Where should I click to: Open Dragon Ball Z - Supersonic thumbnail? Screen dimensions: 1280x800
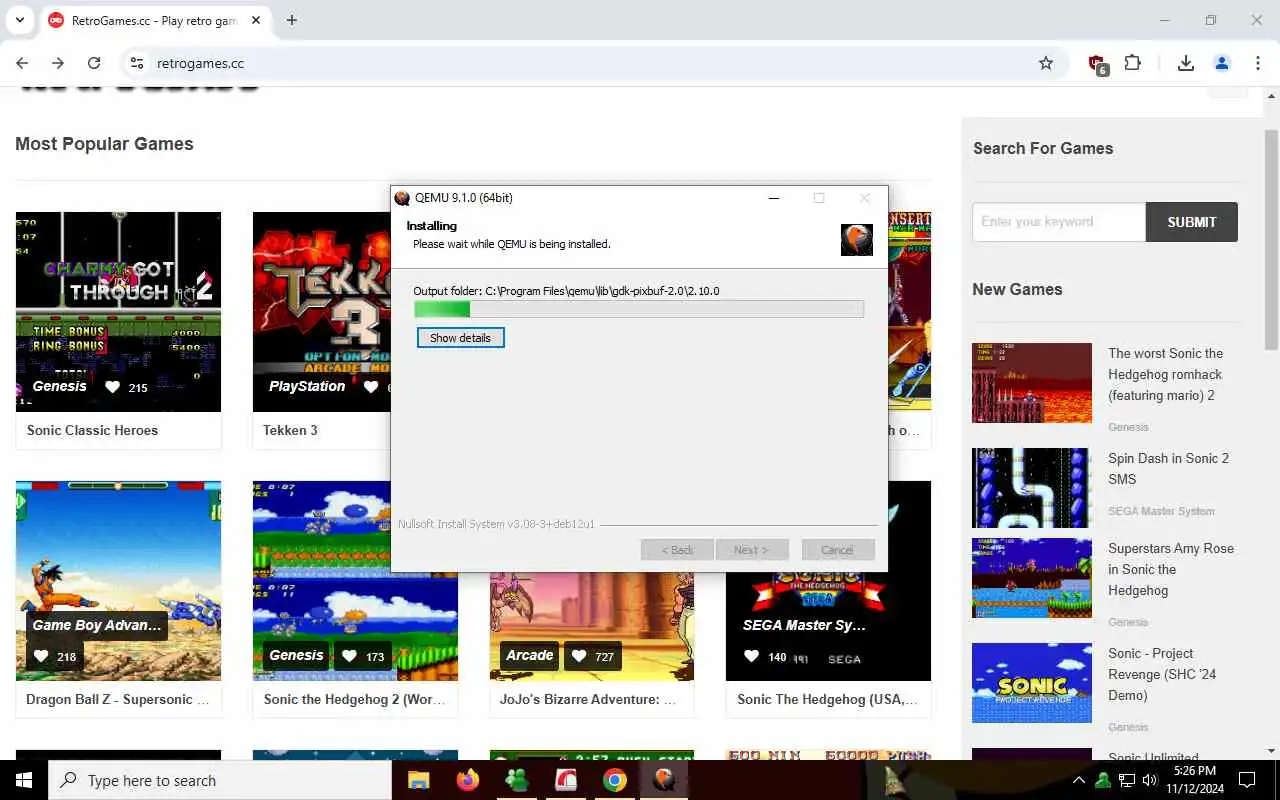[118, 580]
